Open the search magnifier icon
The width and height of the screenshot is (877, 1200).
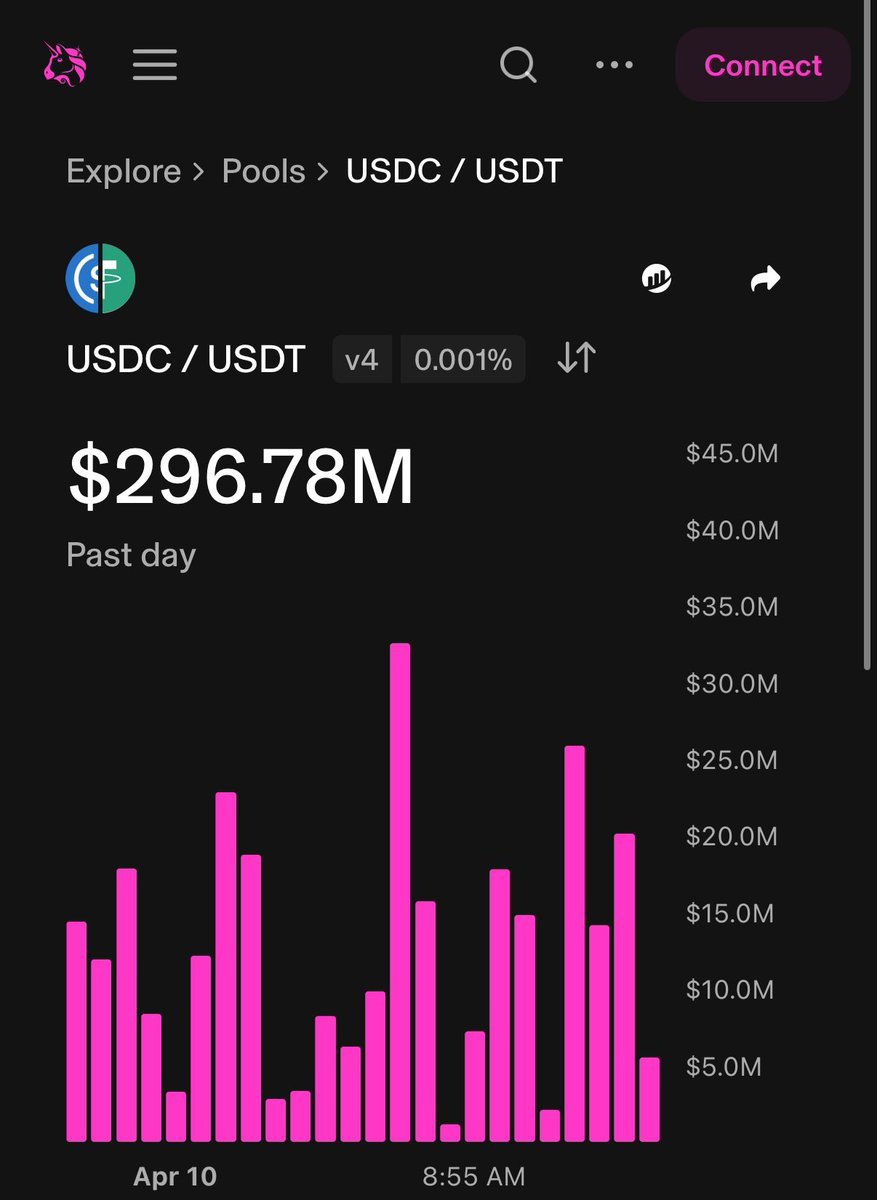pos(518,66)
